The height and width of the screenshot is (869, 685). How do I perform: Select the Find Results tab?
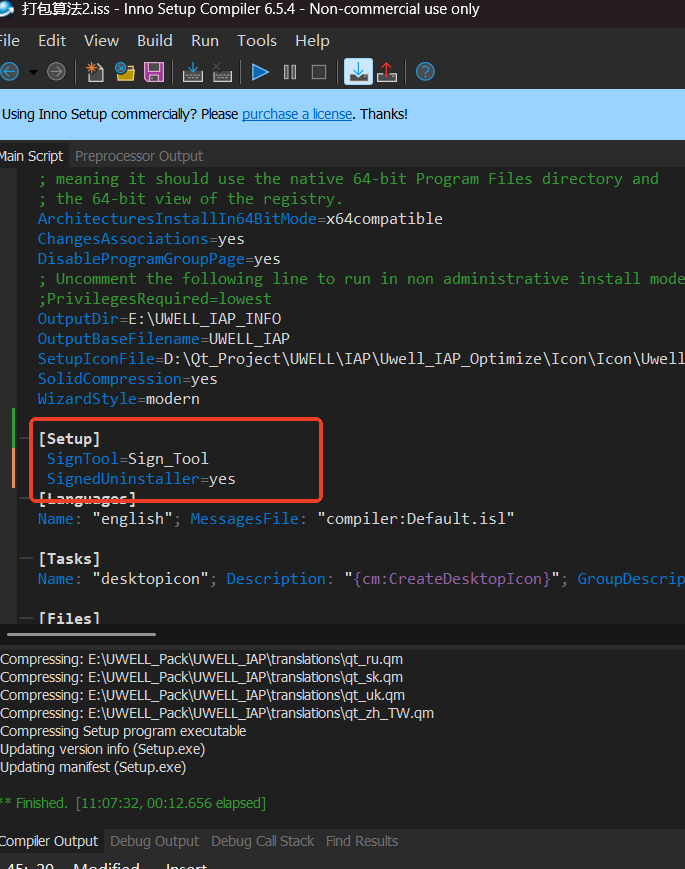tap(362, 841)
